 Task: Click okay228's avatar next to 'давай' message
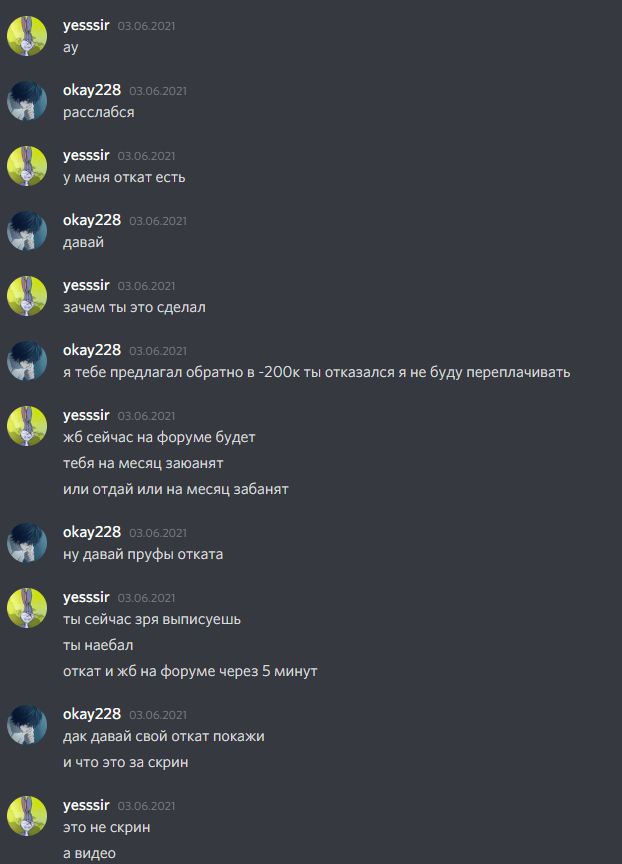tap(27, 231)
